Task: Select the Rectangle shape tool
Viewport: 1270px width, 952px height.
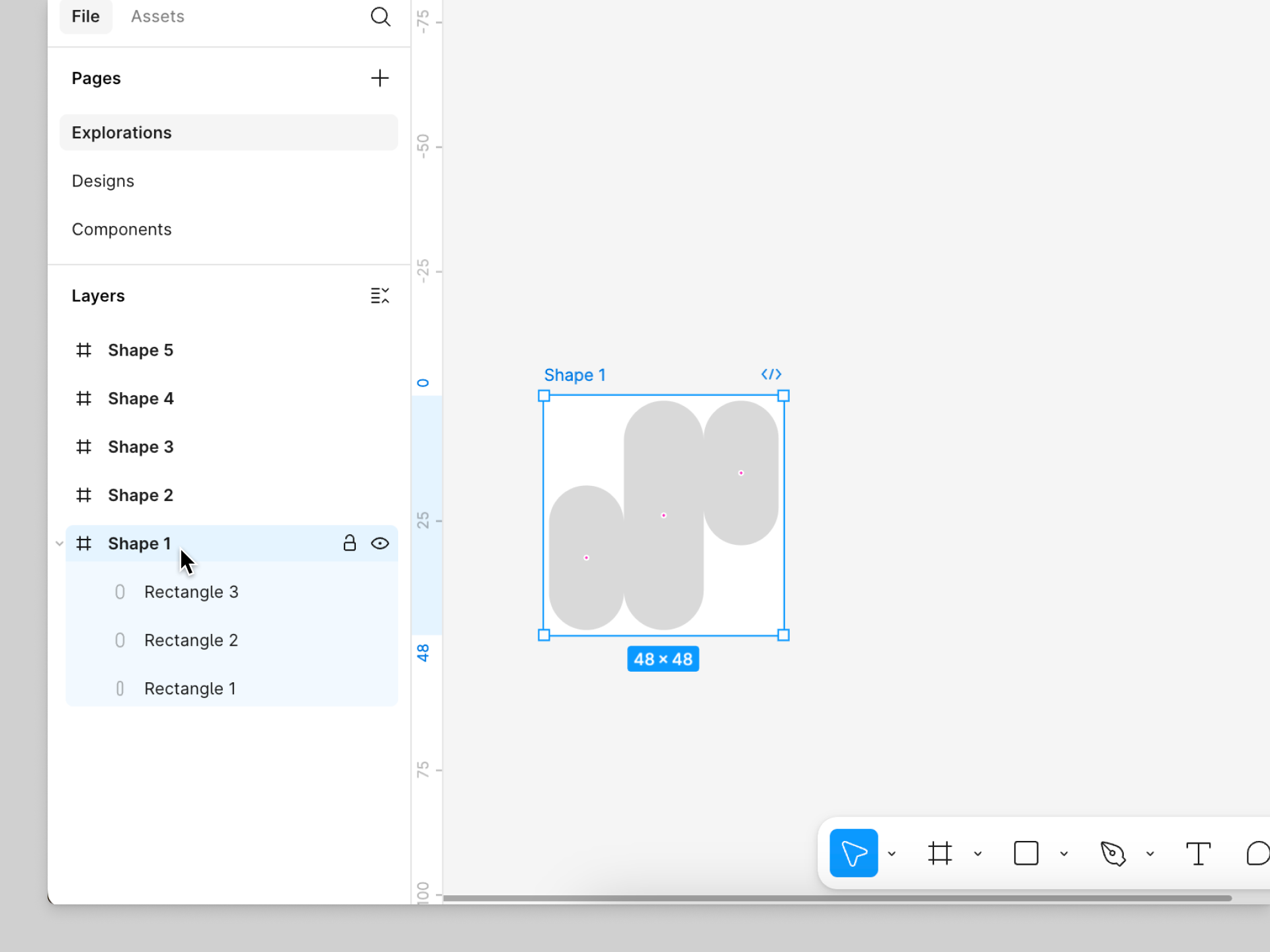Action: [1026, 853]
